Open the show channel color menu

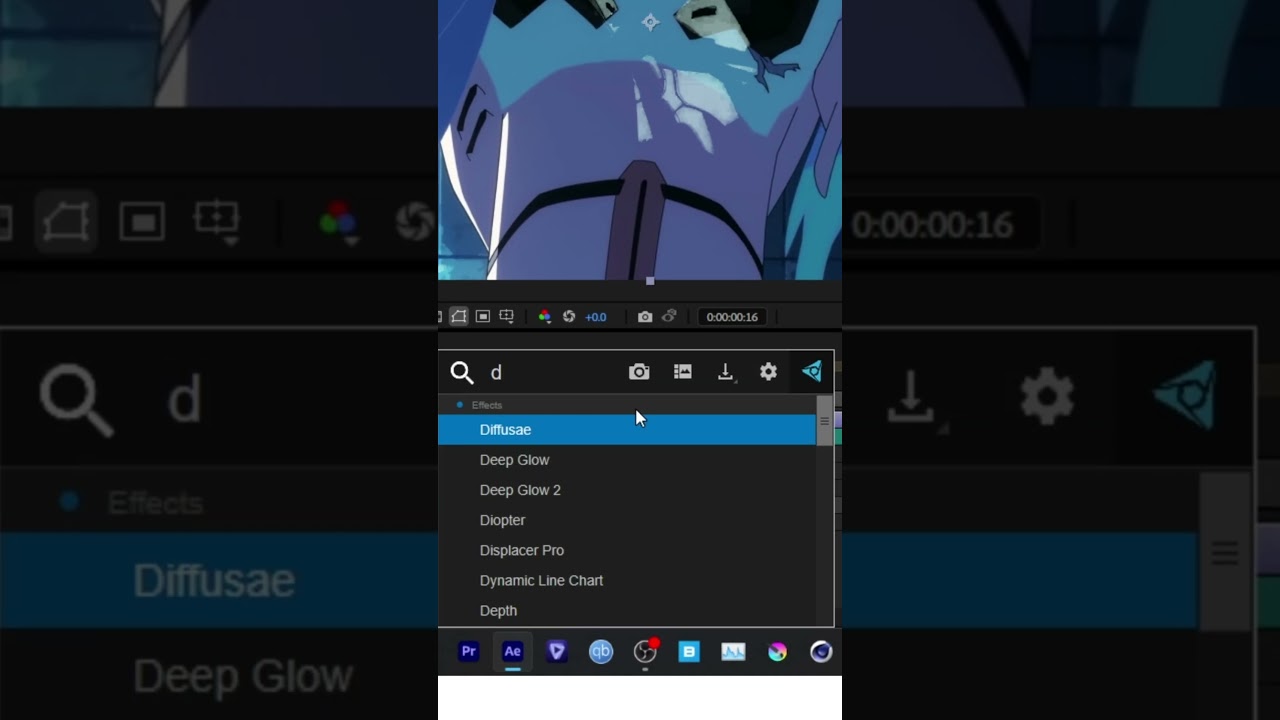pos(545,317)
